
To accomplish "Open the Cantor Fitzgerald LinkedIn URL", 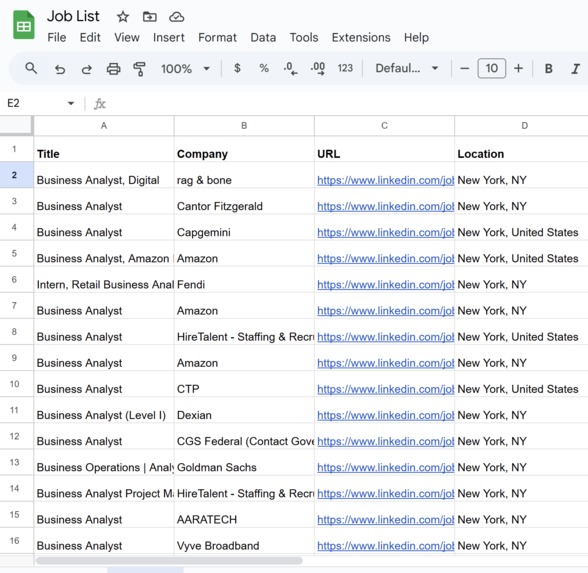I will [x=386, y=207].
